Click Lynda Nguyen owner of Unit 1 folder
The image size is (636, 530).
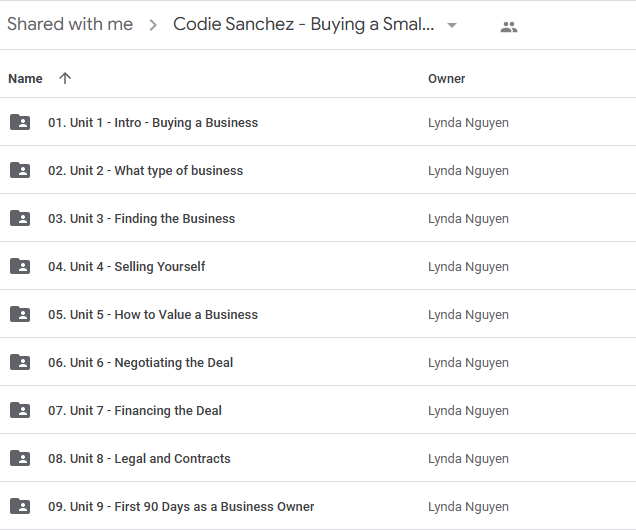pos(468,123)
